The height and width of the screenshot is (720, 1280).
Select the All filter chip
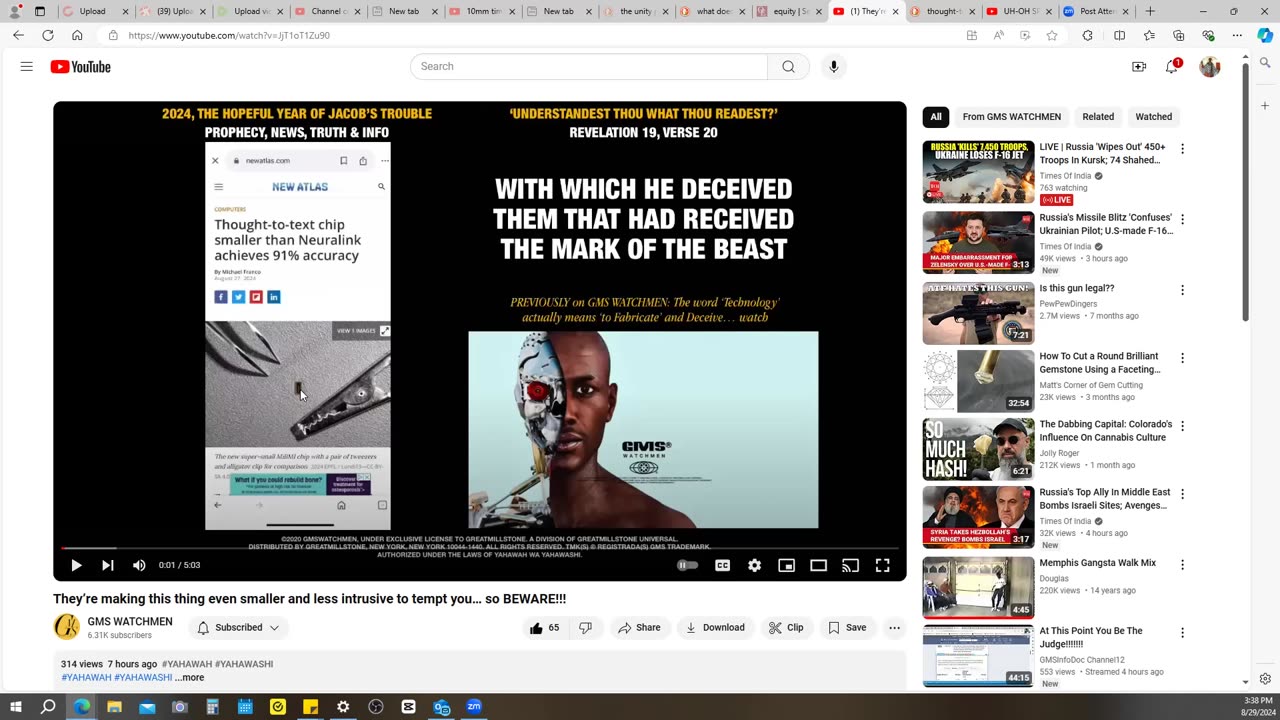coord(936,117)
